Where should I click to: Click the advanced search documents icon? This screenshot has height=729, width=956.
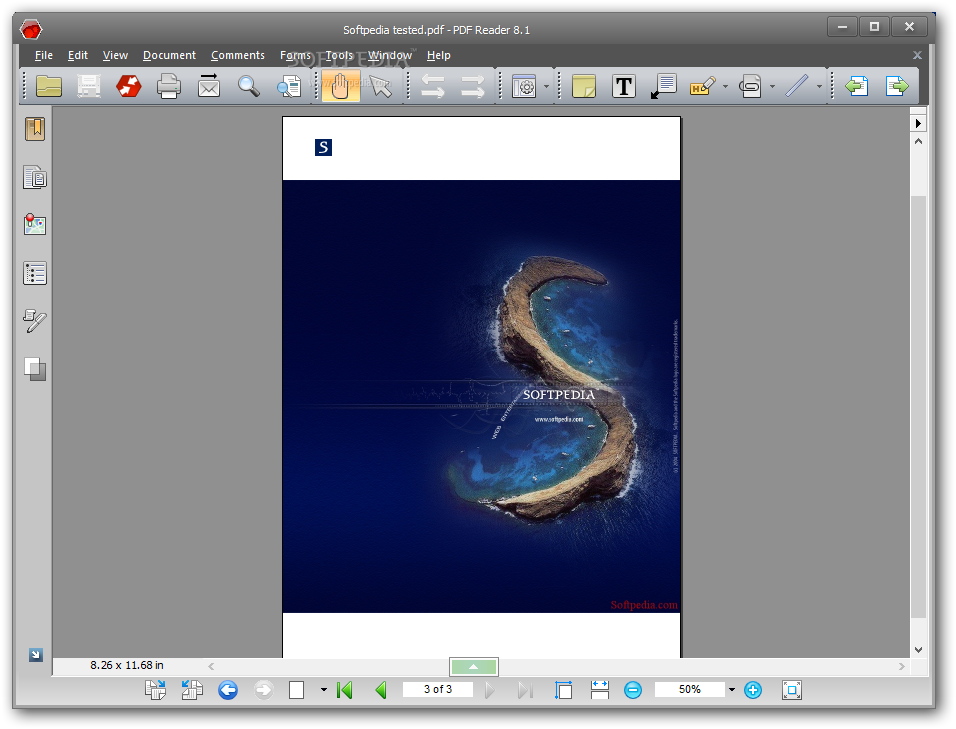click(289, 86)
